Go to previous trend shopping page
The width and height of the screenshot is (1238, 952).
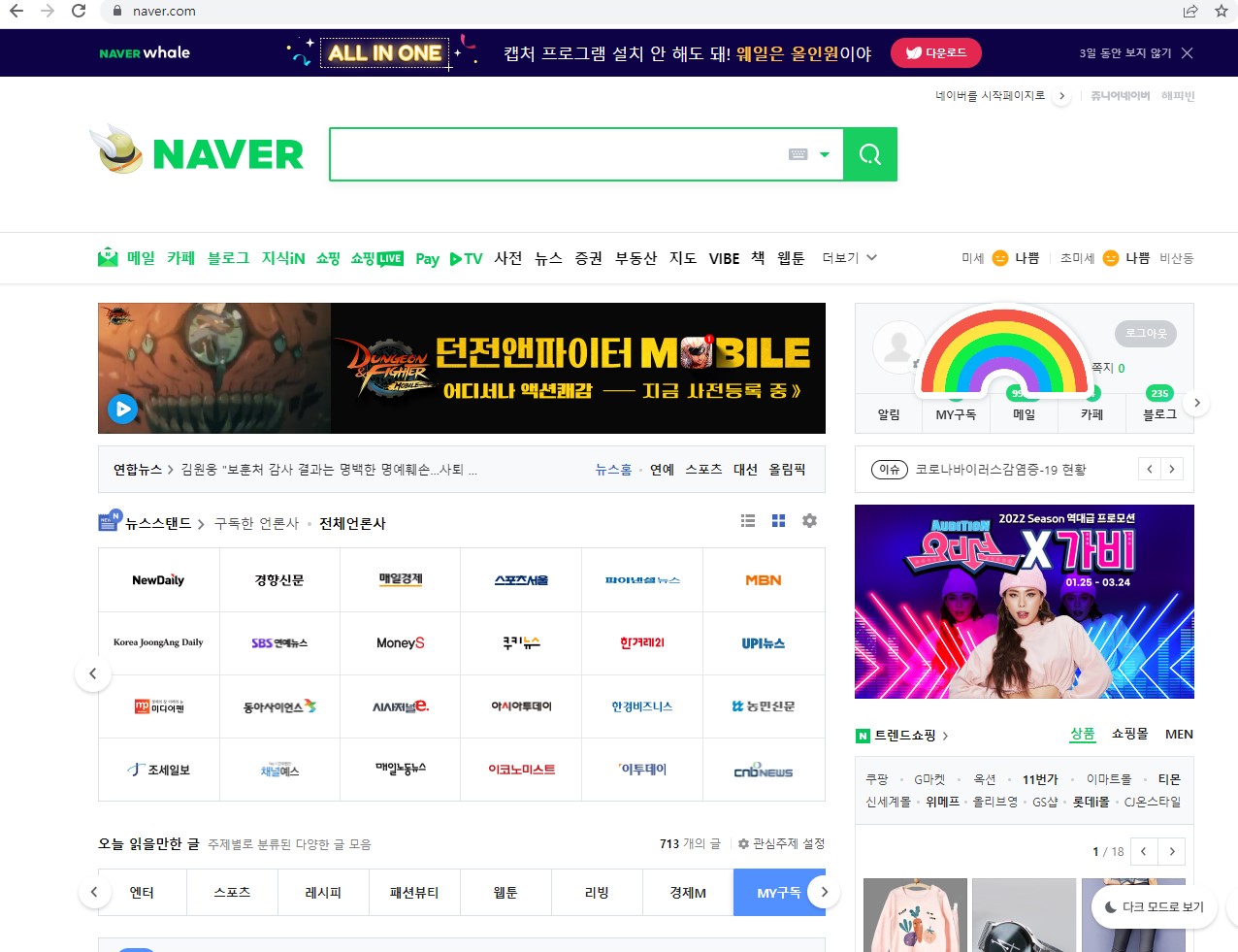click(x=1144, y=851)
